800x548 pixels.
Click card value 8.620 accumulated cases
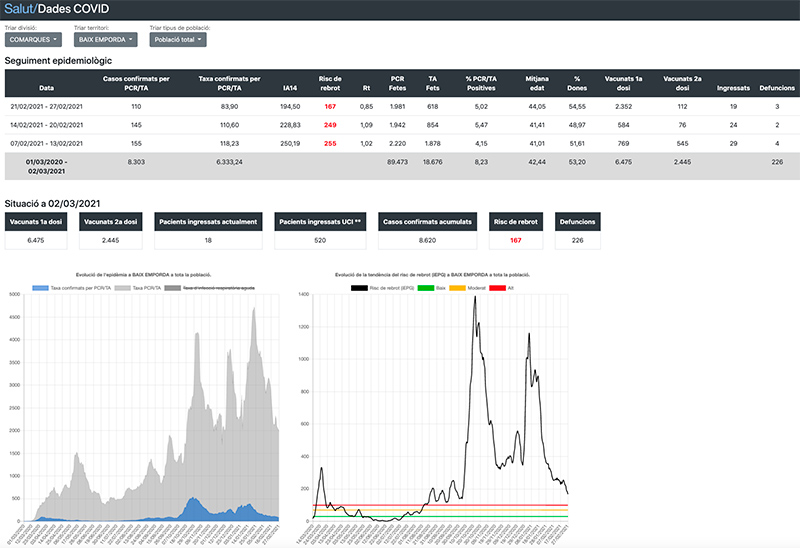point(428,240)
